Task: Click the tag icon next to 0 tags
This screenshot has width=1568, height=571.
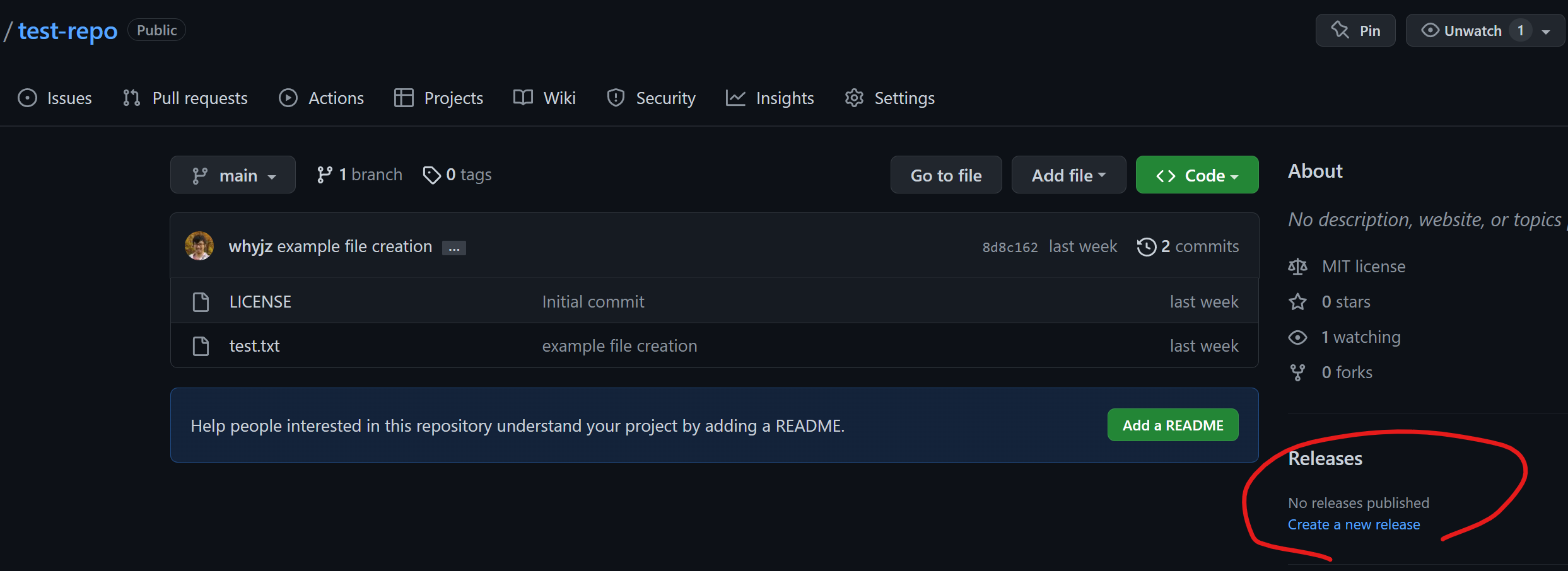Action: [x=431, y=175]
